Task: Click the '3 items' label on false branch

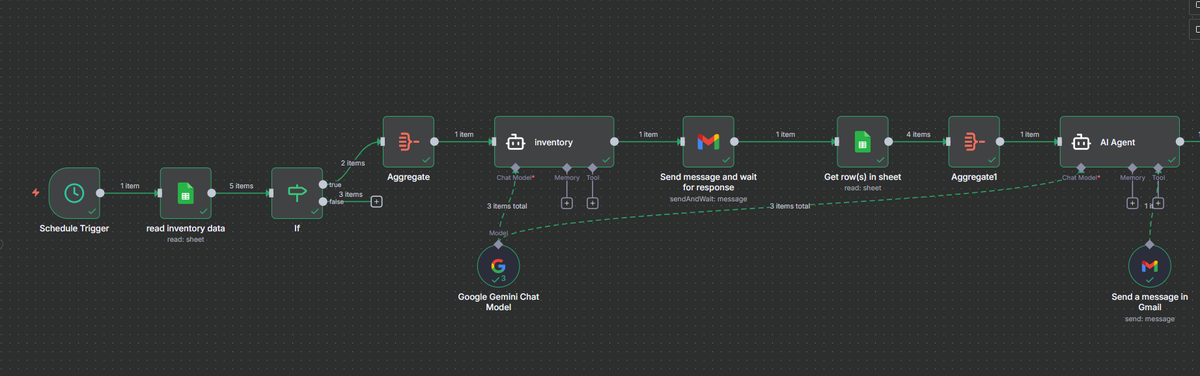Action: point(350,194)
